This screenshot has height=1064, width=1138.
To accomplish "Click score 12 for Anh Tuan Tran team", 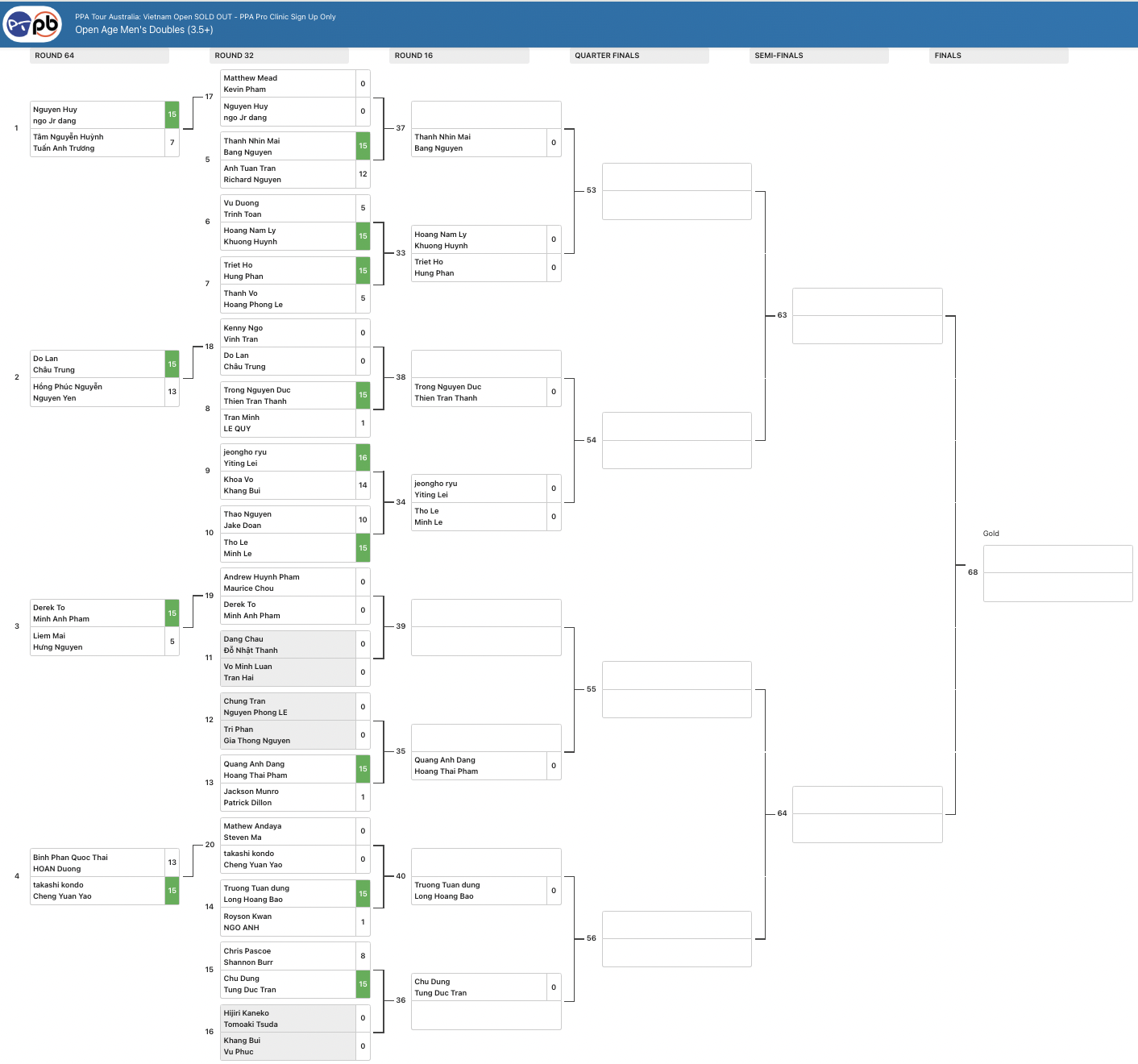I will point(363,174).
